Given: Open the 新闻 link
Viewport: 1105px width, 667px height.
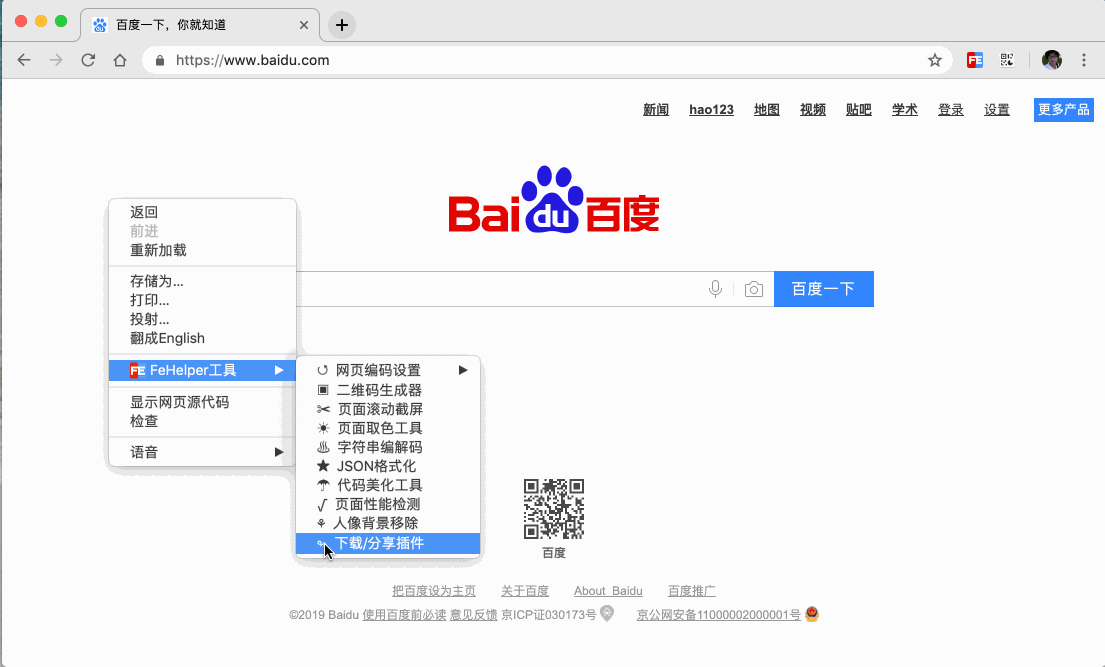Looking at the screenshot, I should (655, 110).
